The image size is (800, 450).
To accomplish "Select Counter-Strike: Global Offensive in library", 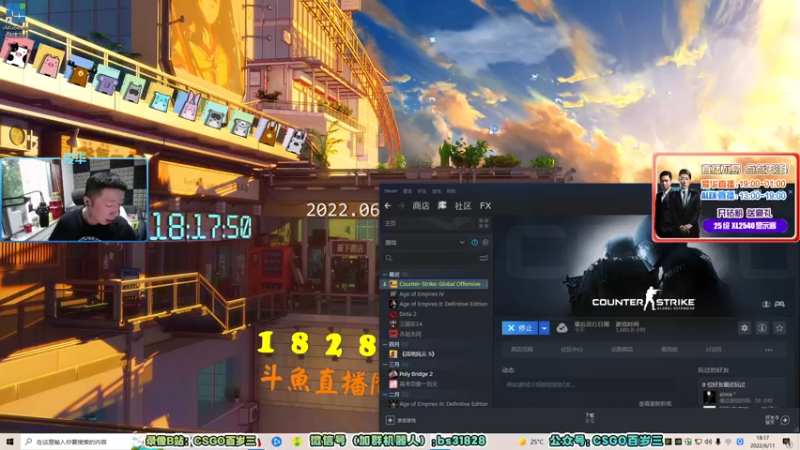I will 435,284.
